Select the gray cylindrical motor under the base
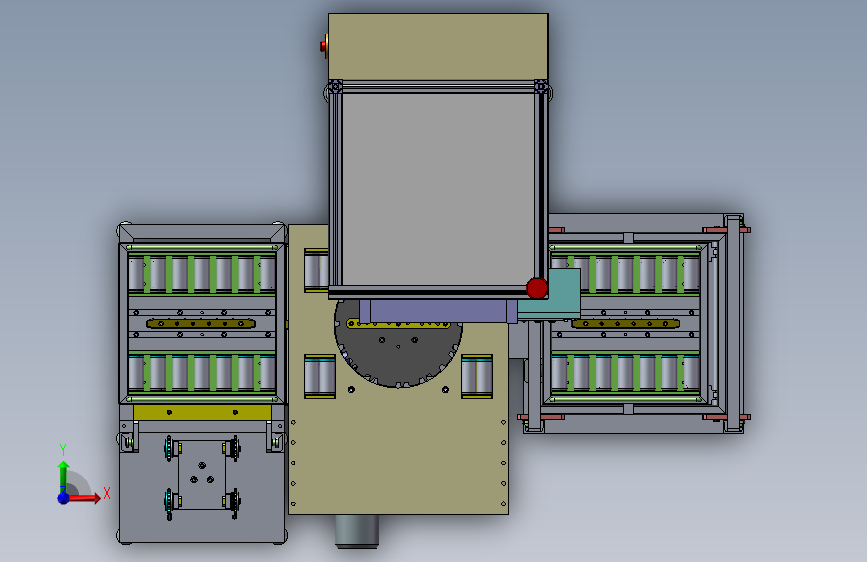Viewport: 867px width, 562px height. [x=357, y=531]
